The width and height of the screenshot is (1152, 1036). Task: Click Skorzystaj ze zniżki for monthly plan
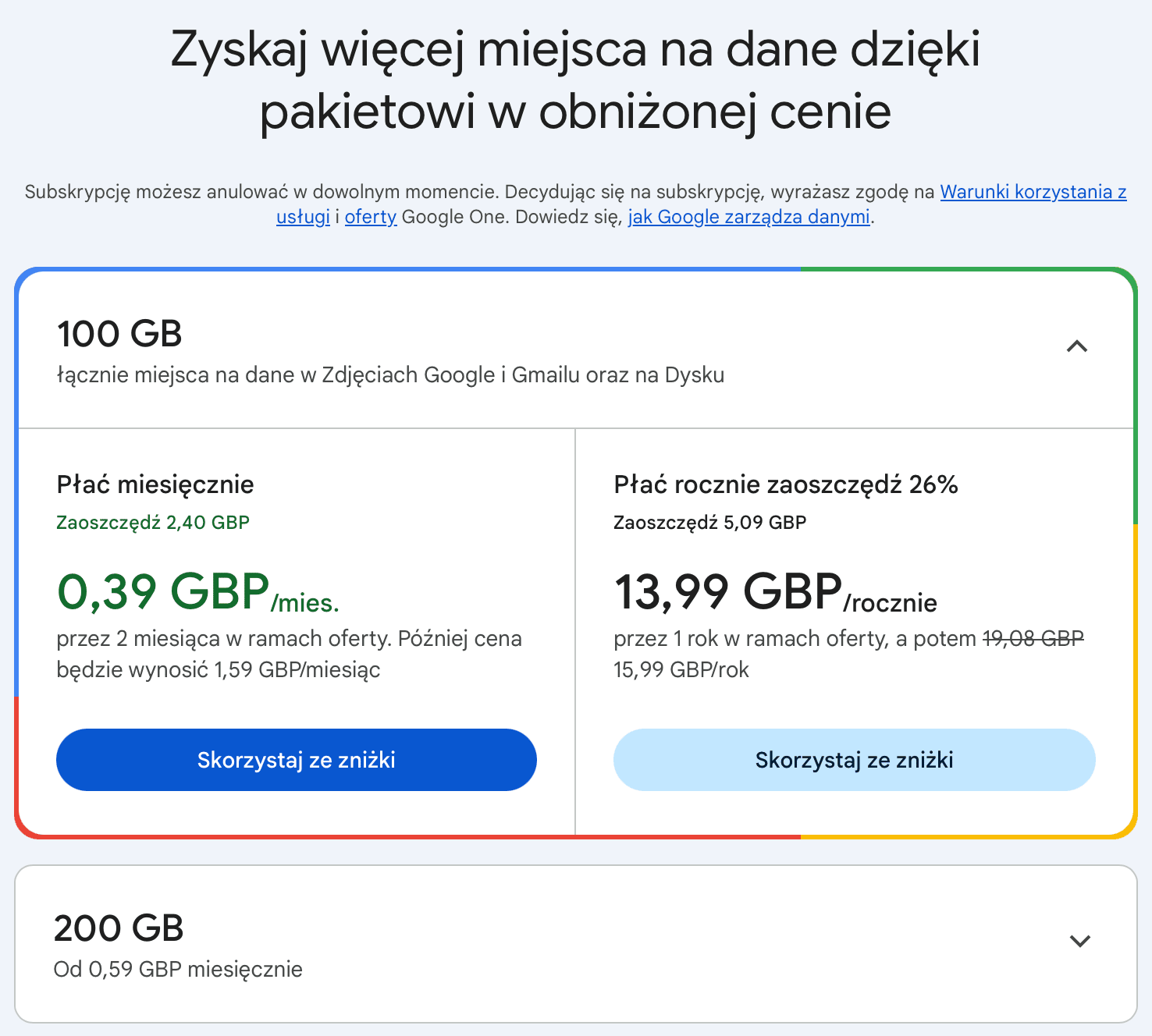[x=296, y=760]
